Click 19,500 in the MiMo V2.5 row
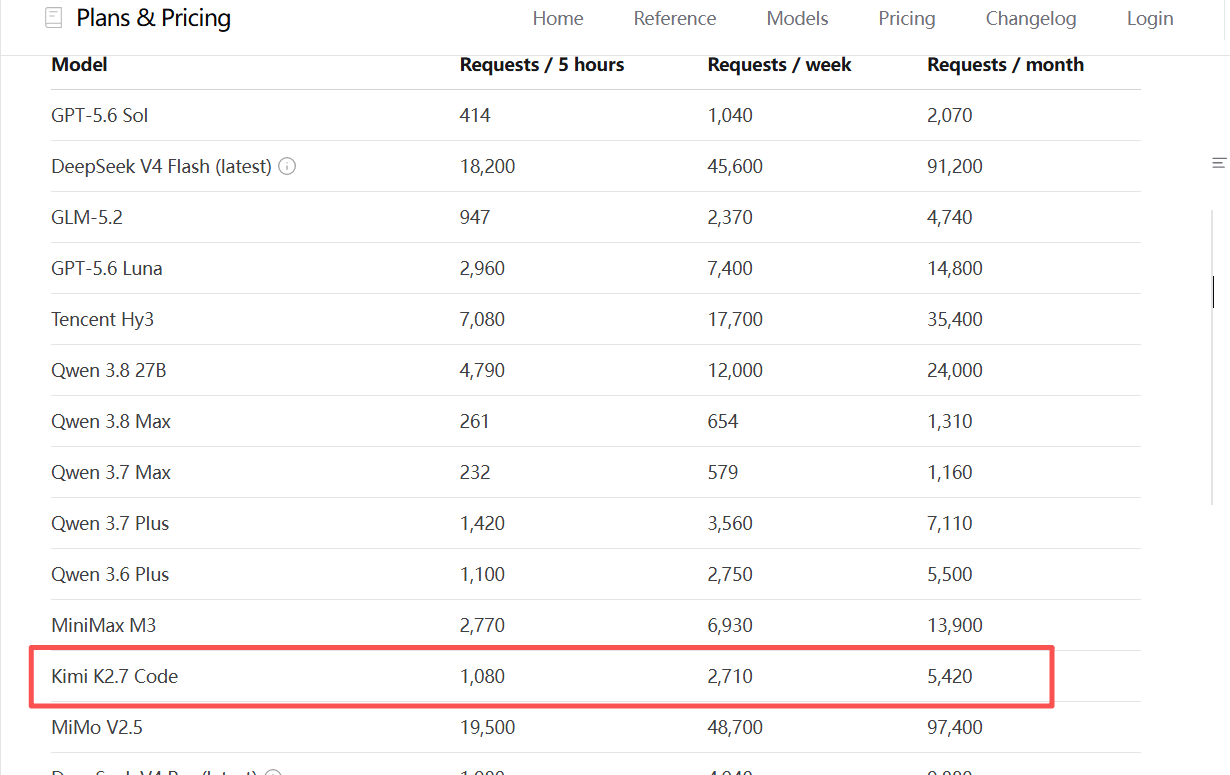The image size is (1230, 775). (487, 727)
